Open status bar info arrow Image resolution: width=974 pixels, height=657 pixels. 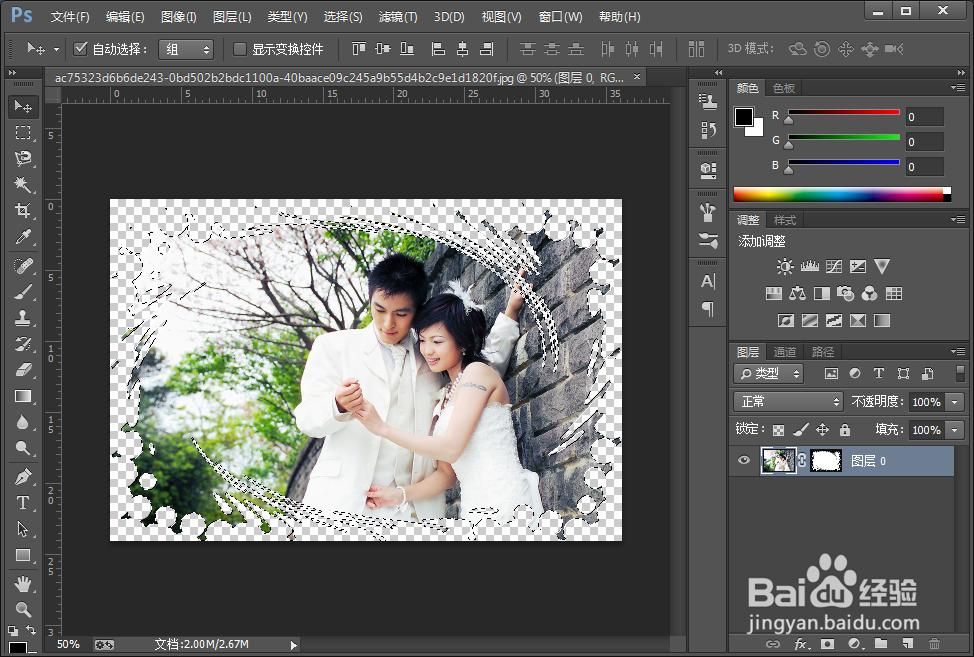click(x=294, y=645)
